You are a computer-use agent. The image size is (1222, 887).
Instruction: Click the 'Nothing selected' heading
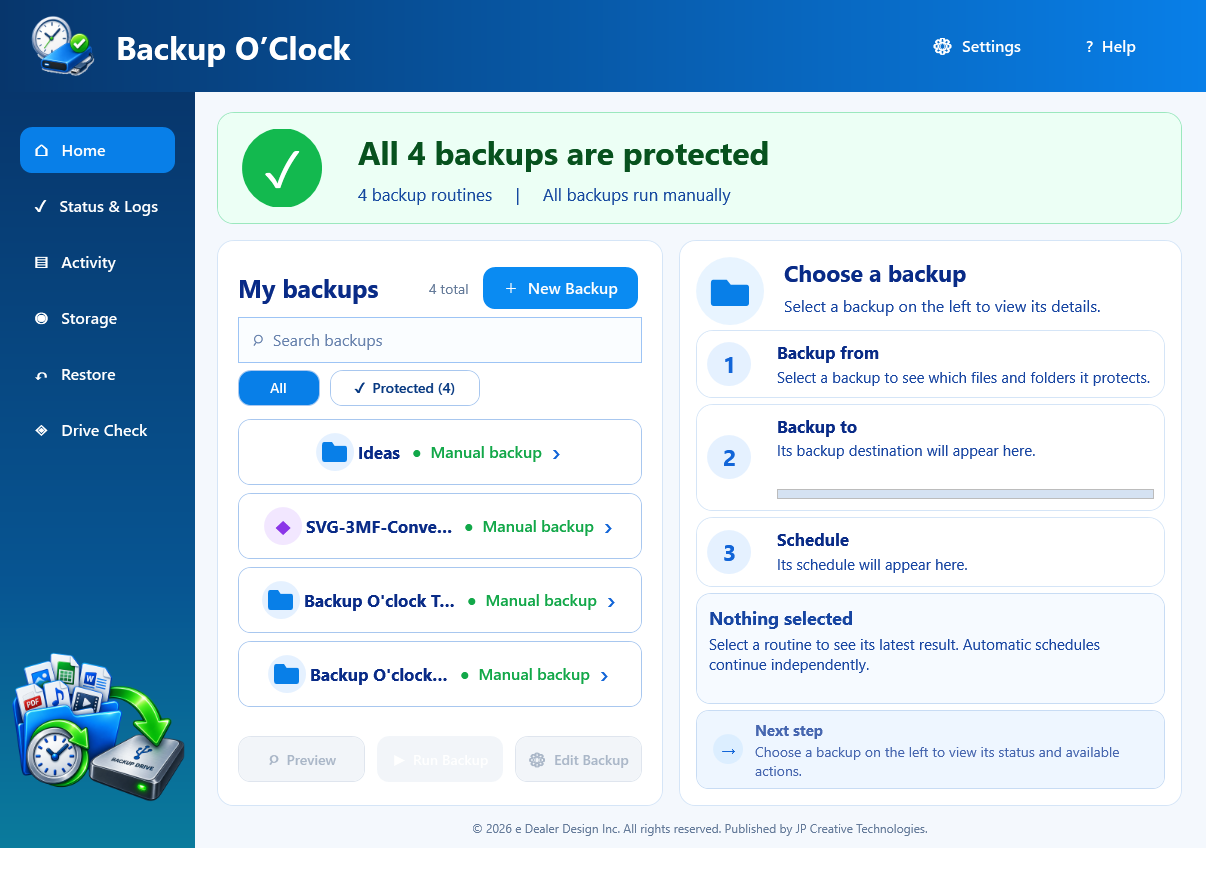[781, 619]
